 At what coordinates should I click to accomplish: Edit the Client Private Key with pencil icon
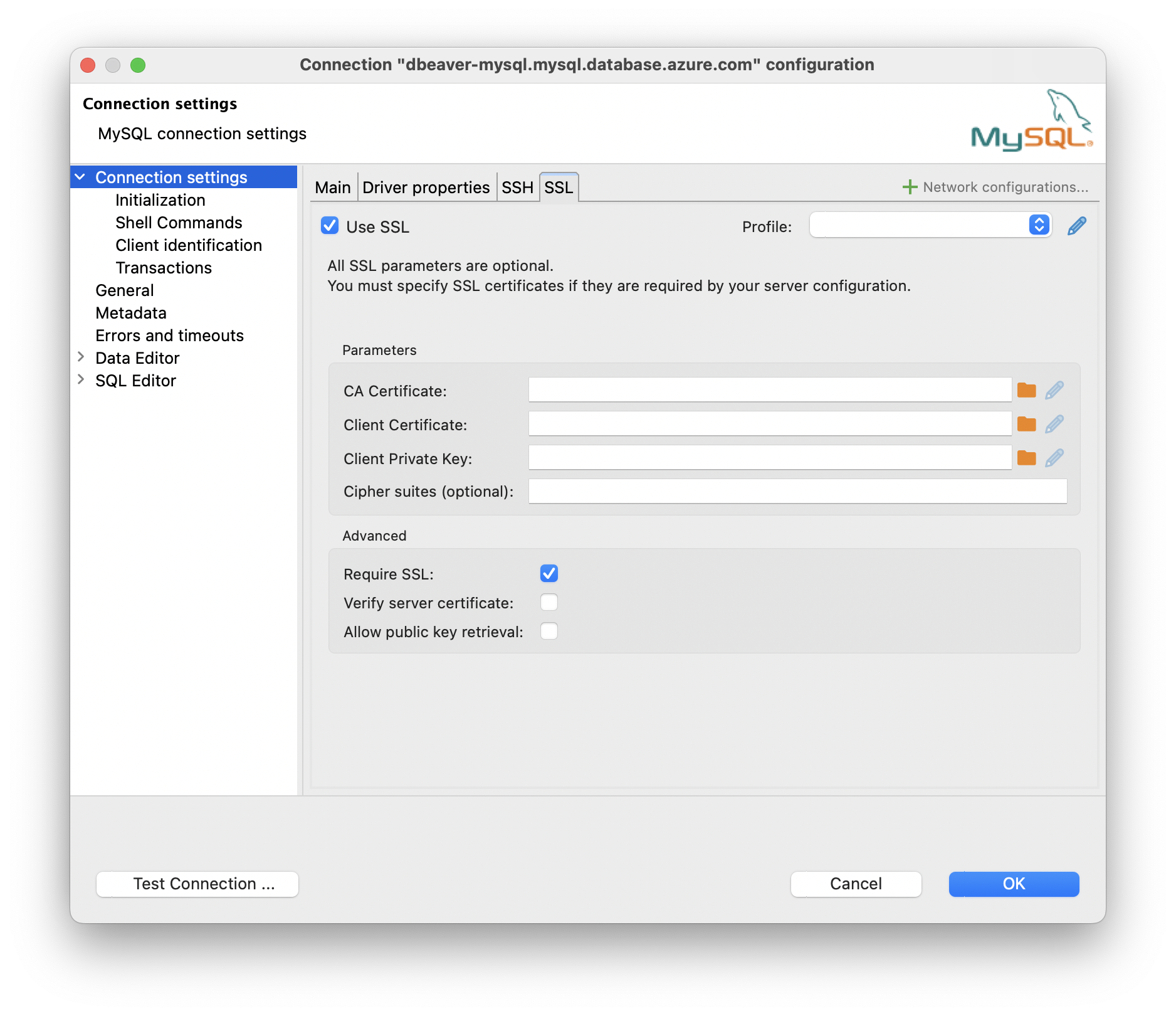pyautogui.click(x=1054, y=457)
